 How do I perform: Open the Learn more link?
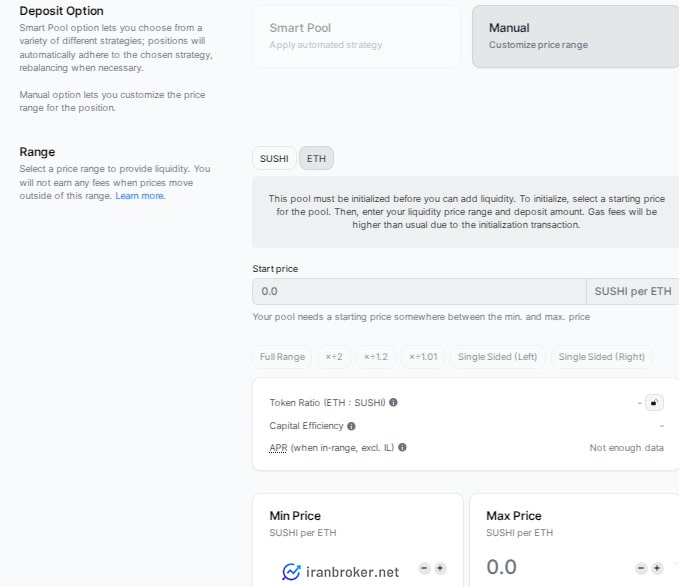click(x=140, y=196)
